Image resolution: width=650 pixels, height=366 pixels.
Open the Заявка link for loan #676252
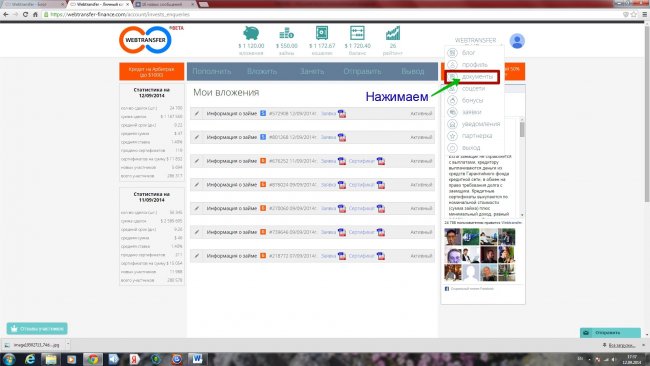point(328,161)
